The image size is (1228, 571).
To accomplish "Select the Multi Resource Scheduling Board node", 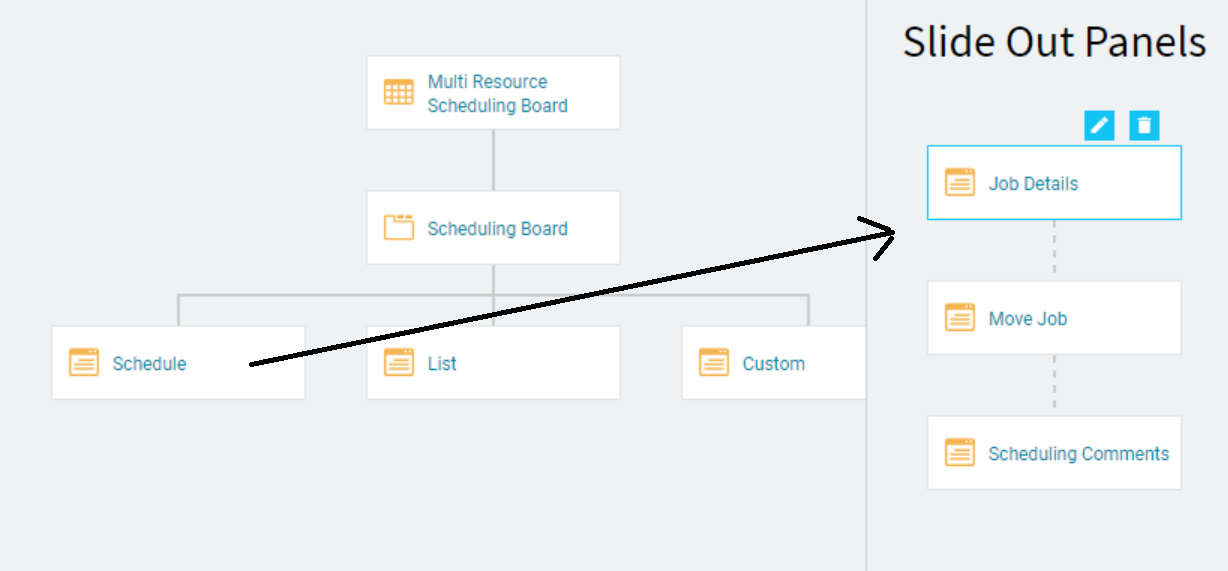I will point(493,93).
